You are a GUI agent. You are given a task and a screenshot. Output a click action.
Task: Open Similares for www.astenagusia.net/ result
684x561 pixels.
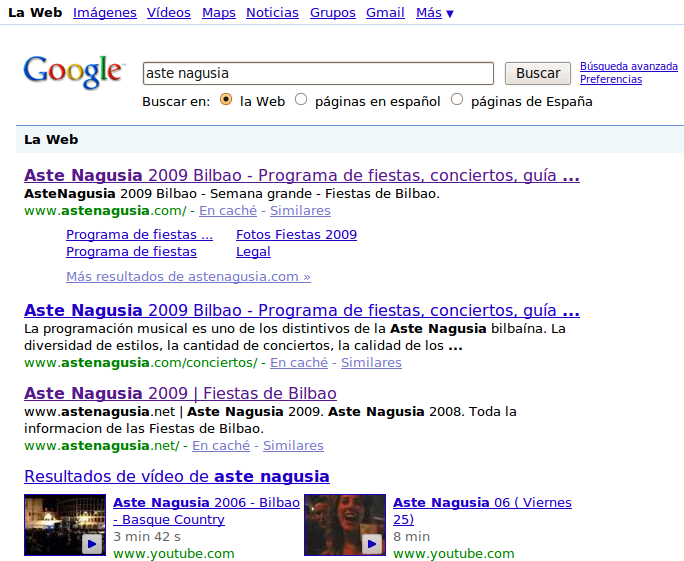[293, 445]
